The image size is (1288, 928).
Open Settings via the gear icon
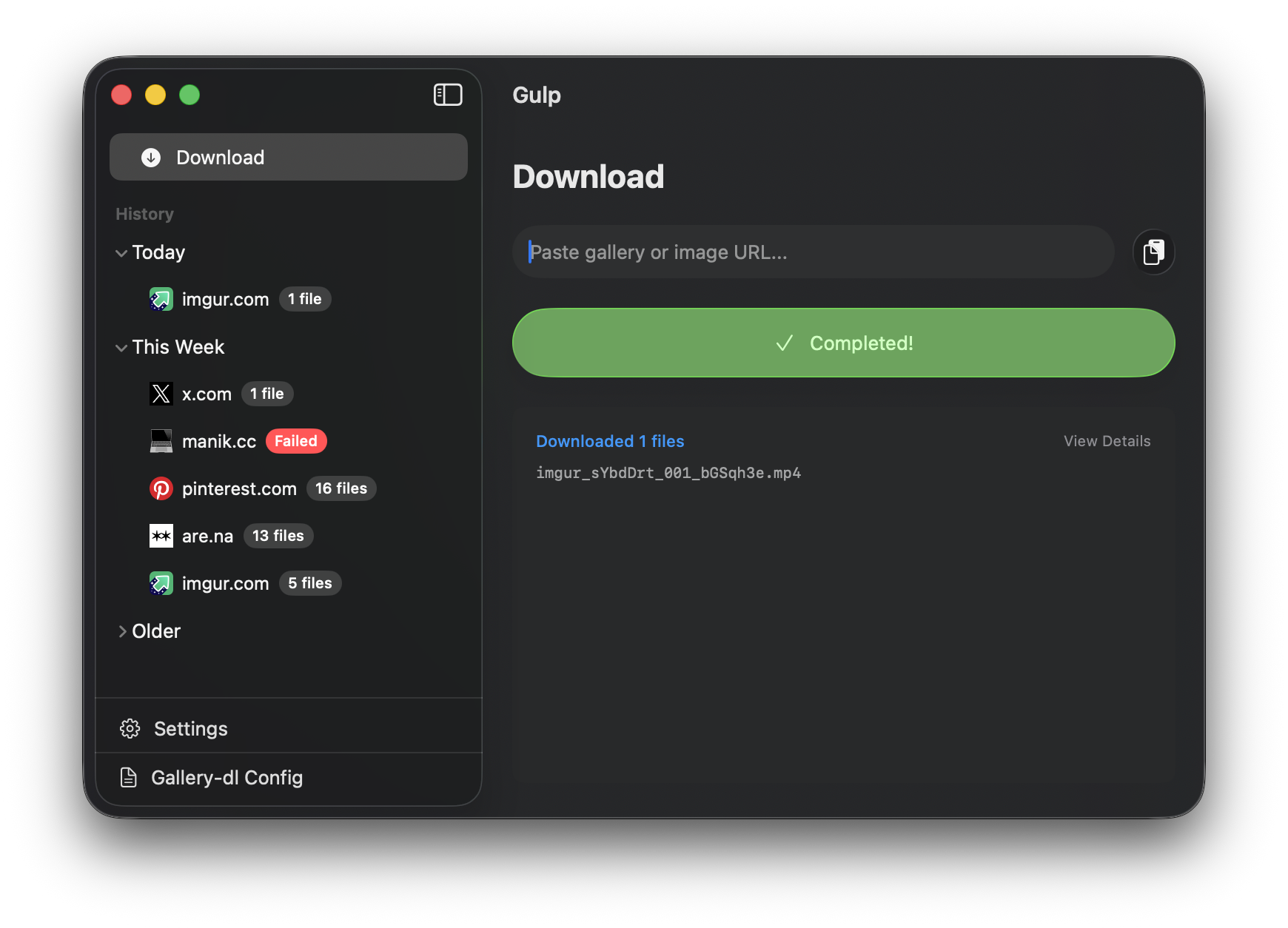[130, 728]
